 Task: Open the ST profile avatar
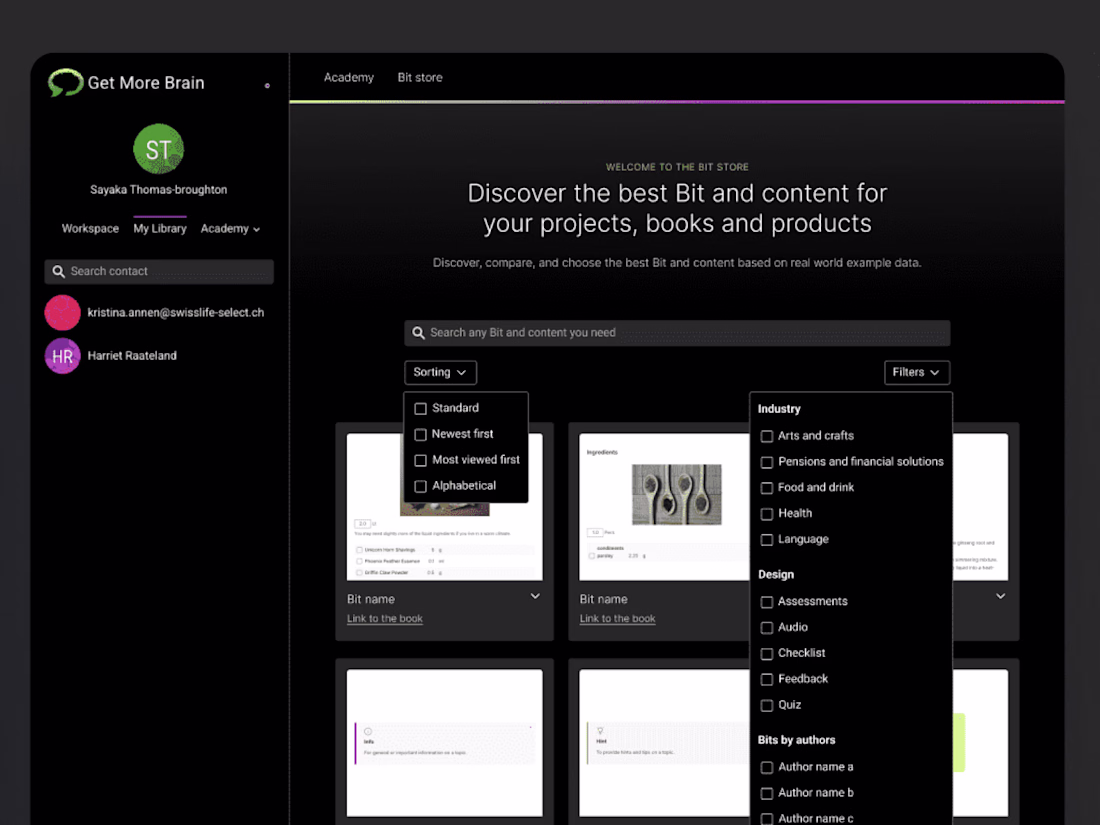[159, 149]
